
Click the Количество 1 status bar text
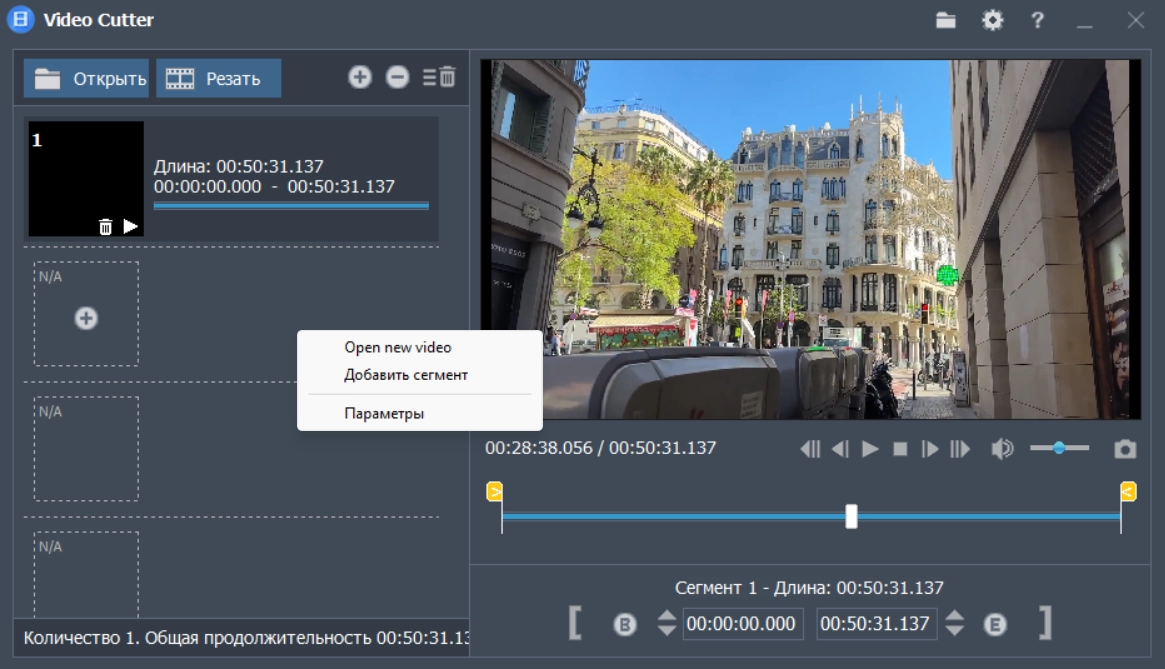coord(245,638)
